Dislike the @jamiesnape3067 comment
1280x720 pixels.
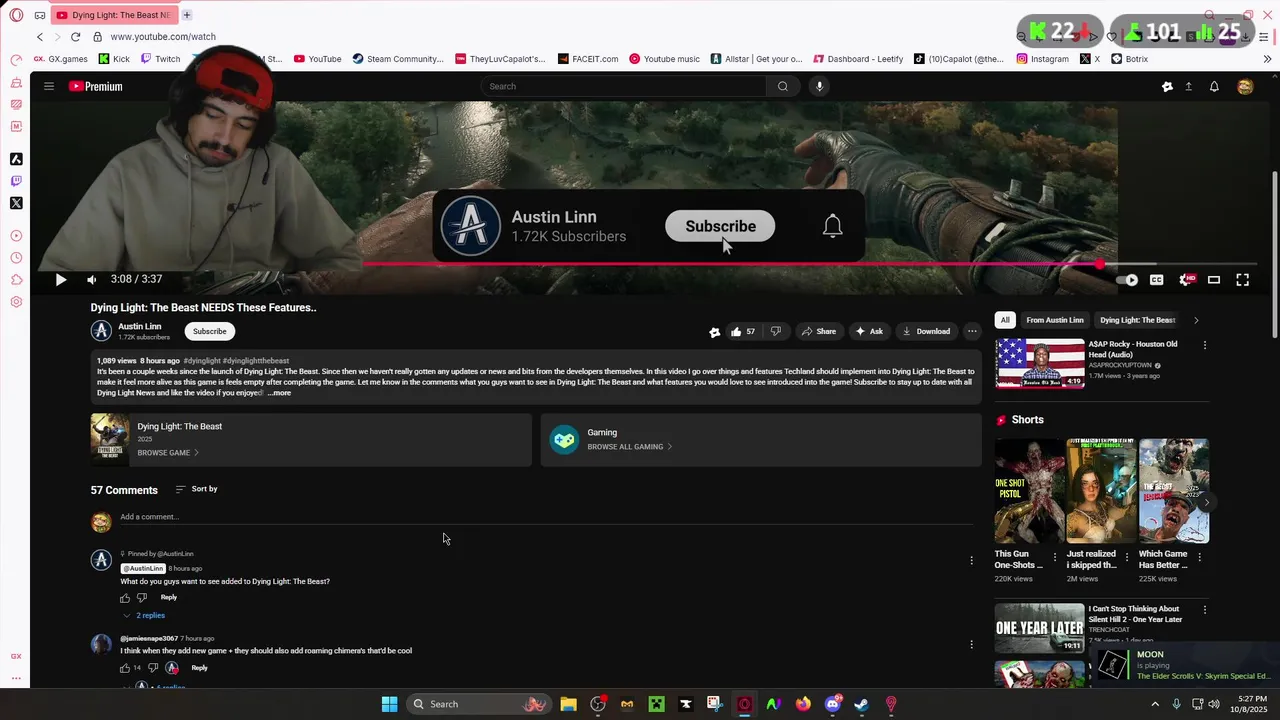153,668
